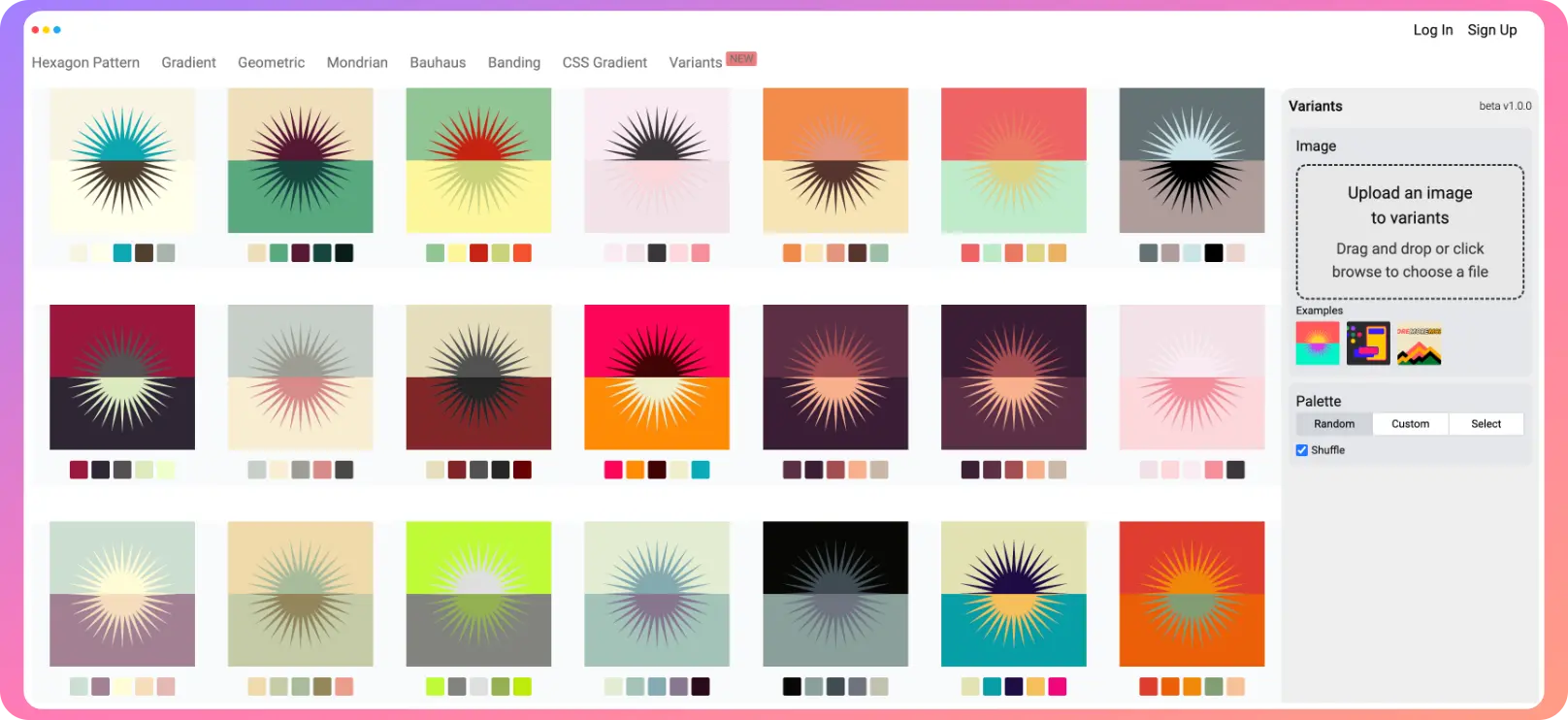1568x720 pixels.
Task: Go to the CSS Gradient tab
Action: coord(604,62)
